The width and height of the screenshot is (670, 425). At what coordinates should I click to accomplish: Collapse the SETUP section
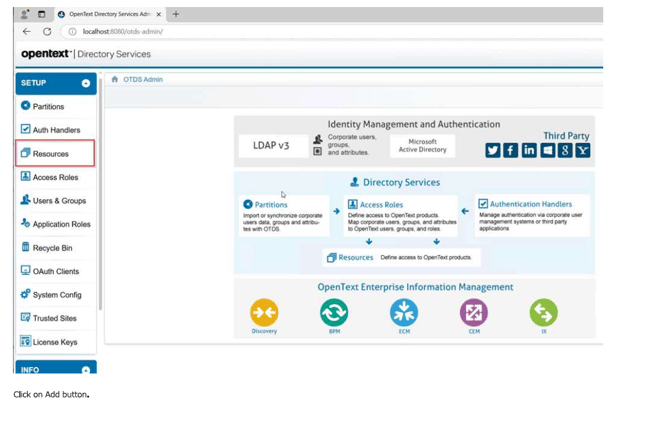(x=86, y=83)
